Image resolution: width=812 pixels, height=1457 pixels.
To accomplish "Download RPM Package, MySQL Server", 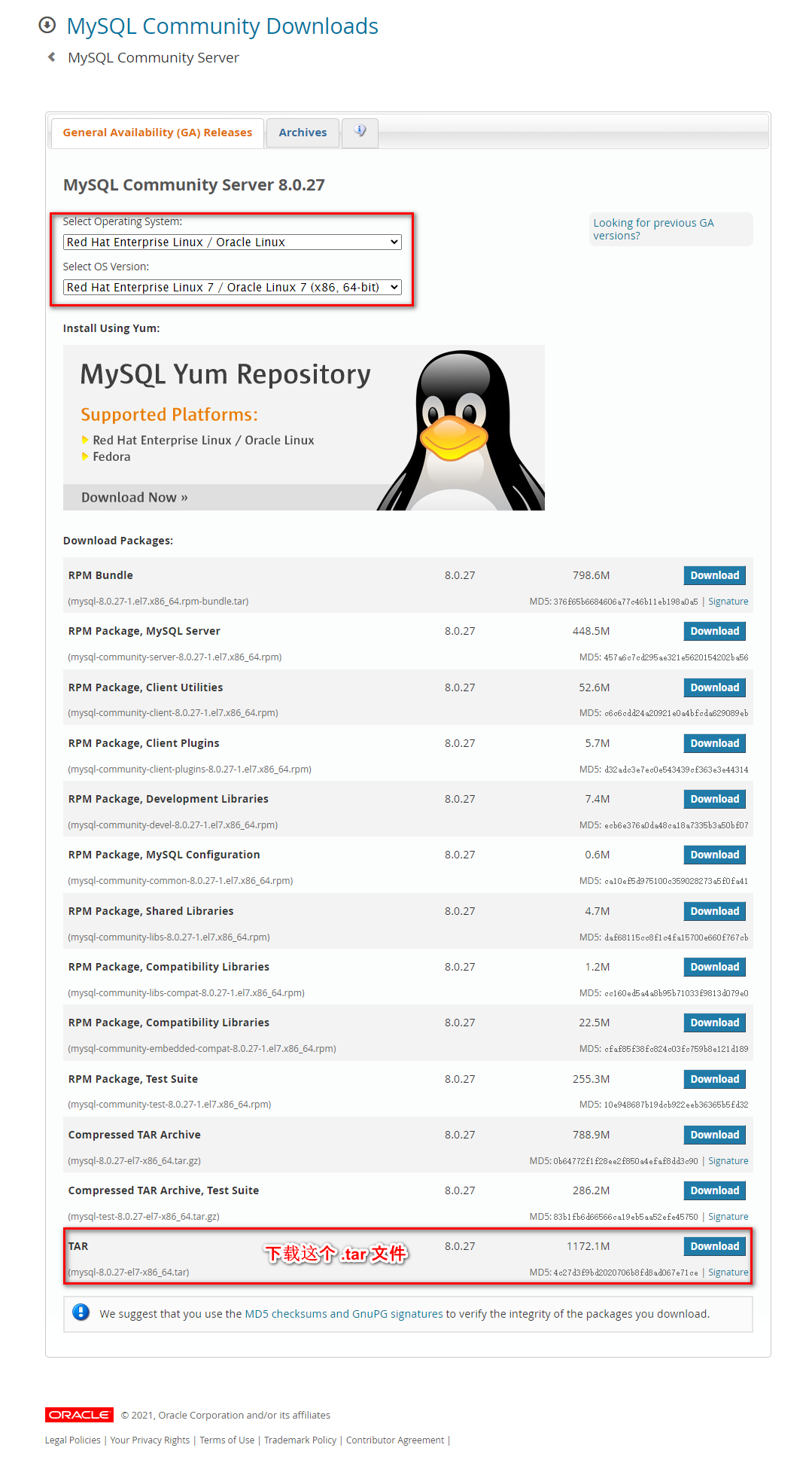I will point(715,631).
